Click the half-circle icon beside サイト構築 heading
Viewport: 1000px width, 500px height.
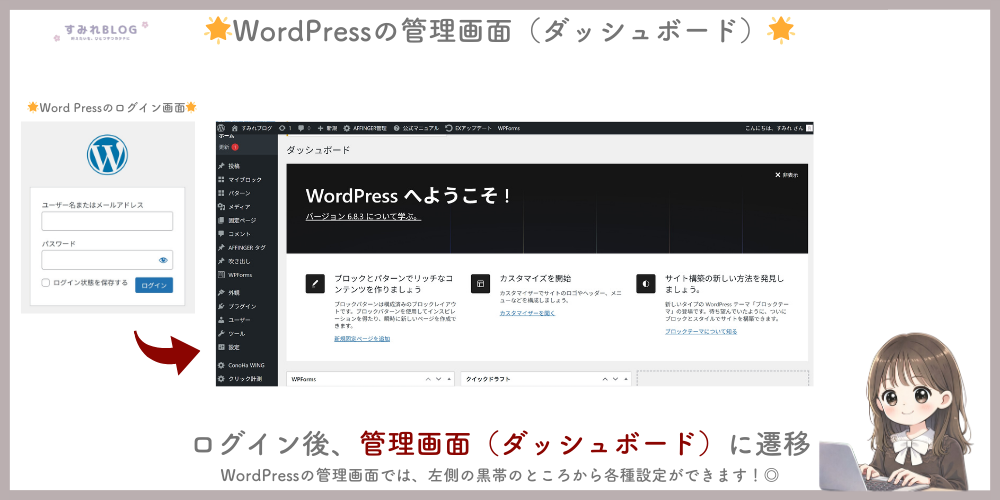pyautogui.click(x=645, y=284)
